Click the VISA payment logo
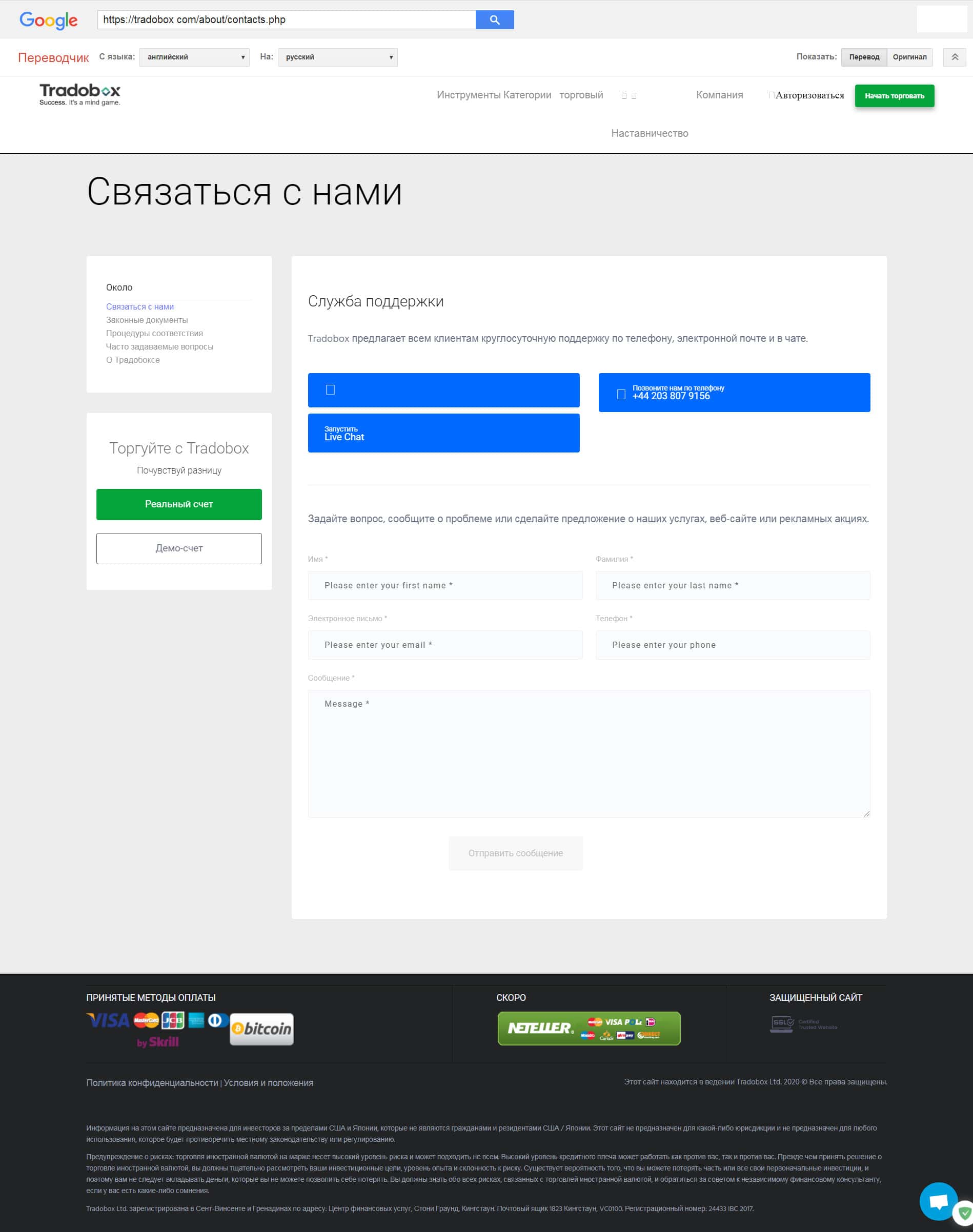This screenshot has width=973, height=1232. pyautogui.click(x=108, y=1020)
